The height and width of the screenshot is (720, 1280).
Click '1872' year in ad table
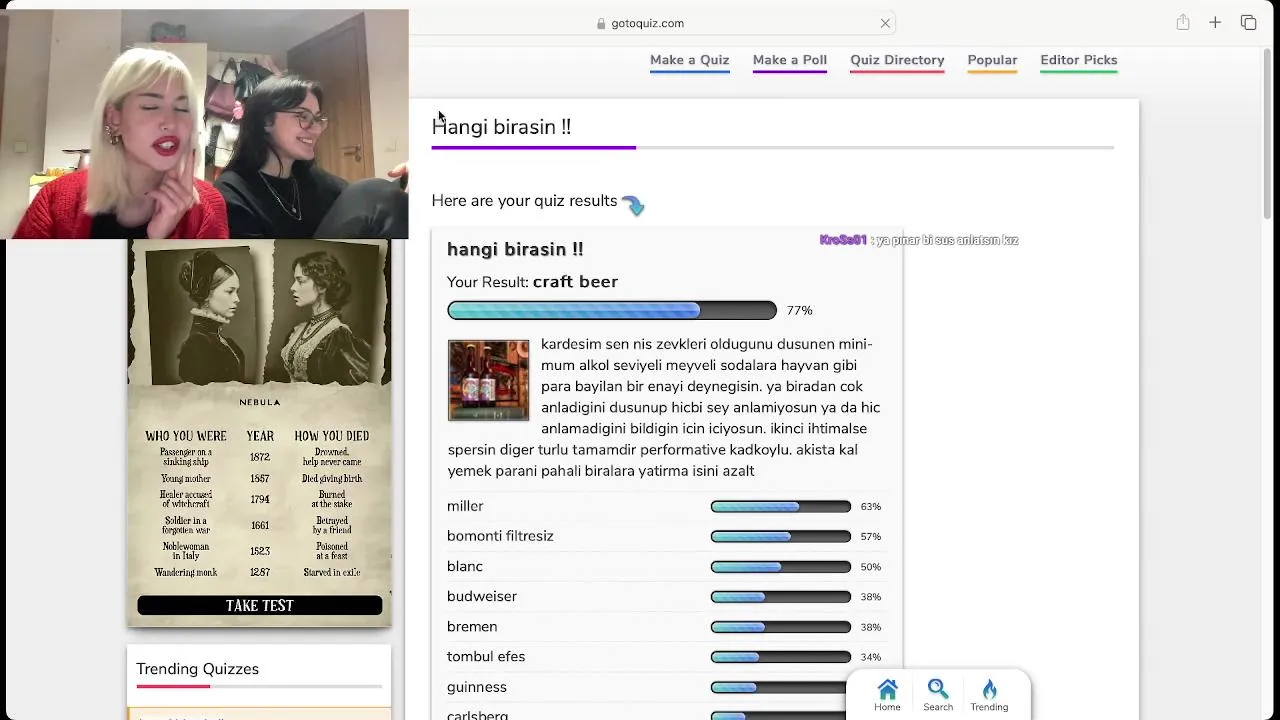point(260,457)
